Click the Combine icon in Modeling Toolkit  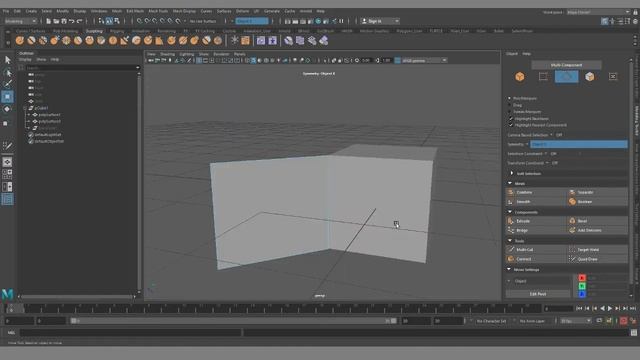click(x=511, y=192)
